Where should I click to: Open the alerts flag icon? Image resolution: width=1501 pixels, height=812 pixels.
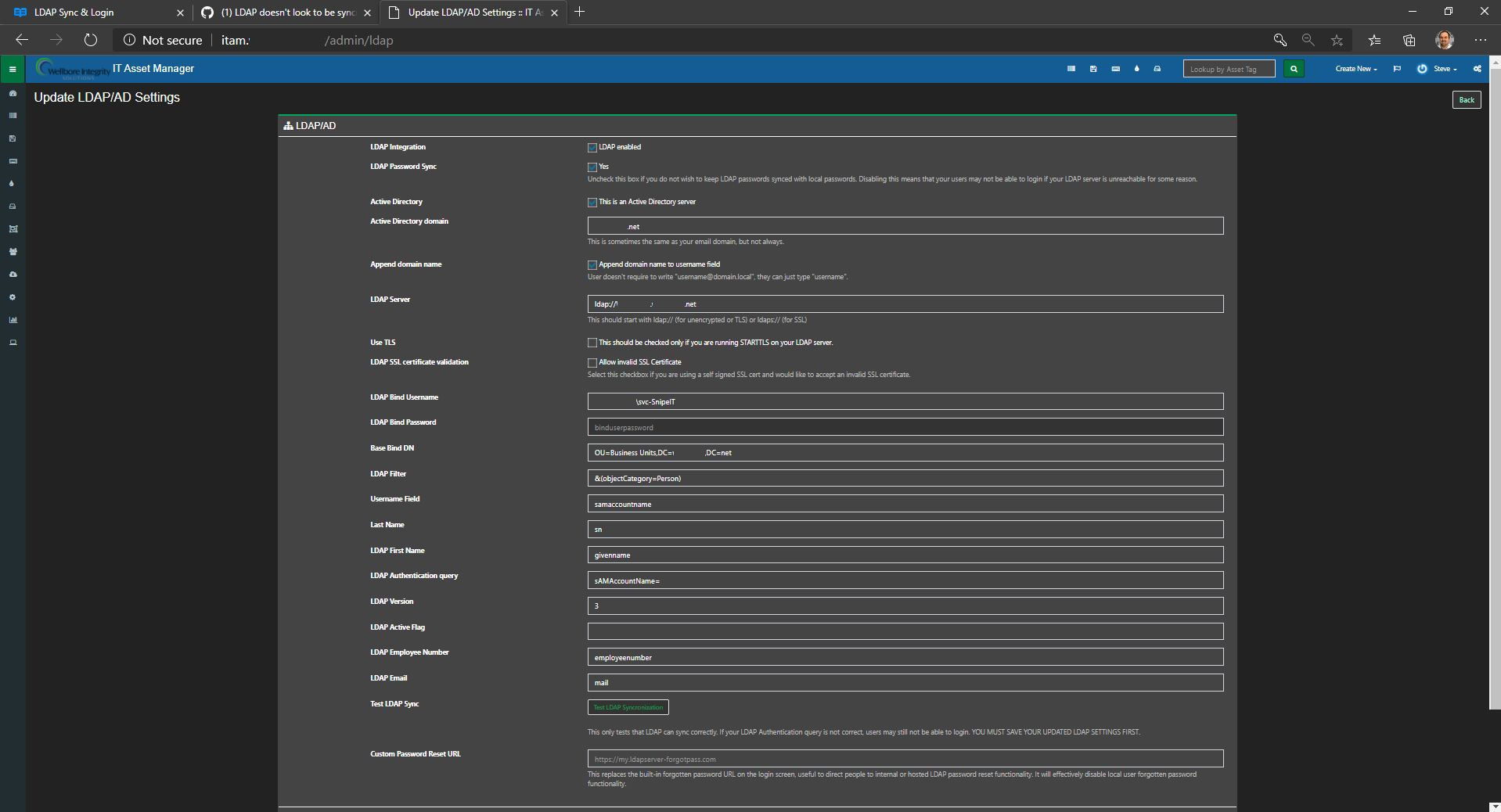point(1397,69)
